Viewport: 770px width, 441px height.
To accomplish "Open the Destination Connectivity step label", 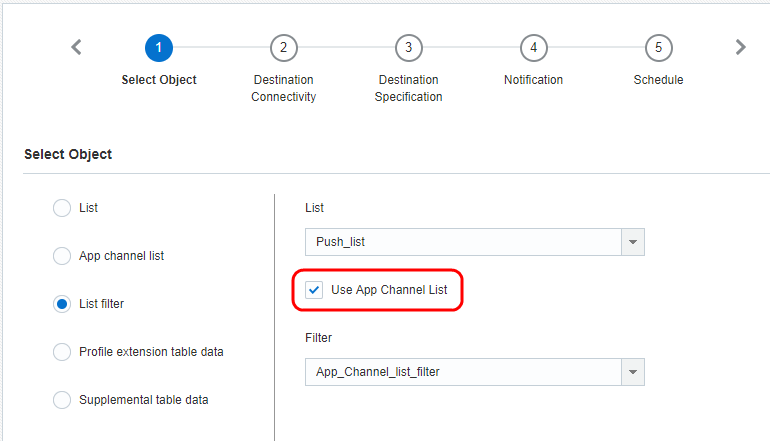I will click(x=283, y=88).
